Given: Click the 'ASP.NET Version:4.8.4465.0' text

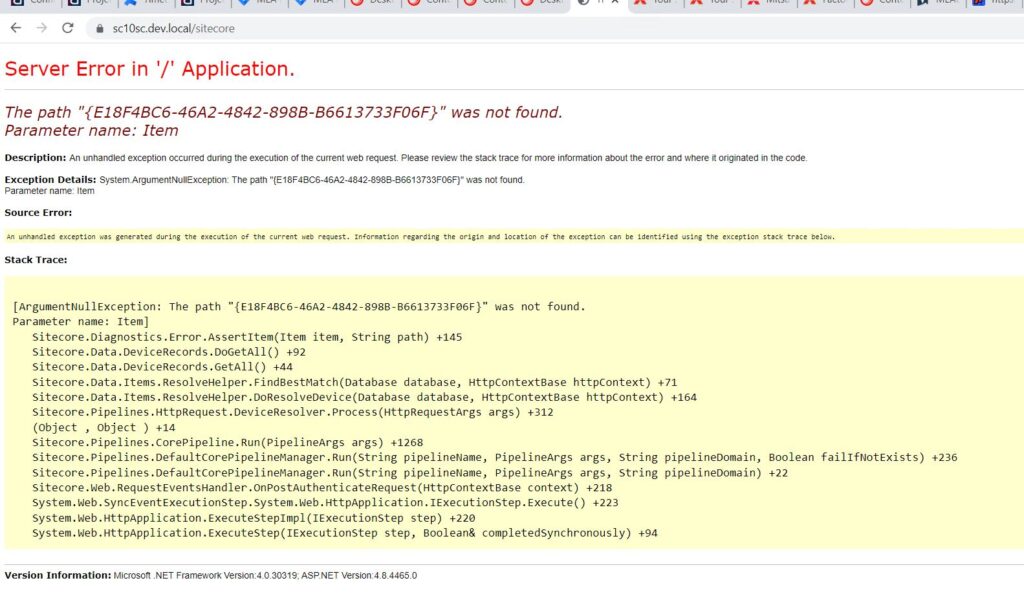Looking at the screenshot, I should point(359,576).
